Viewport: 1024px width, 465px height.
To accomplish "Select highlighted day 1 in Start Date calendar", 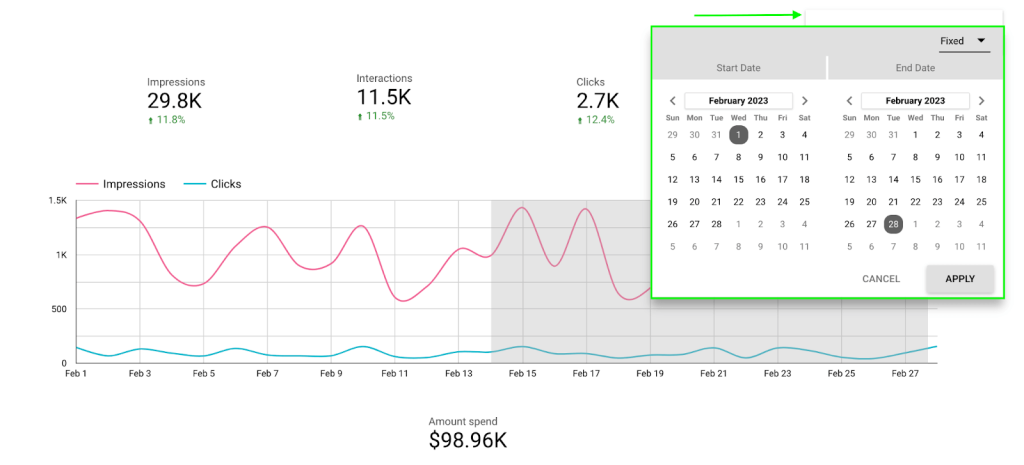I will pos(739,135).
